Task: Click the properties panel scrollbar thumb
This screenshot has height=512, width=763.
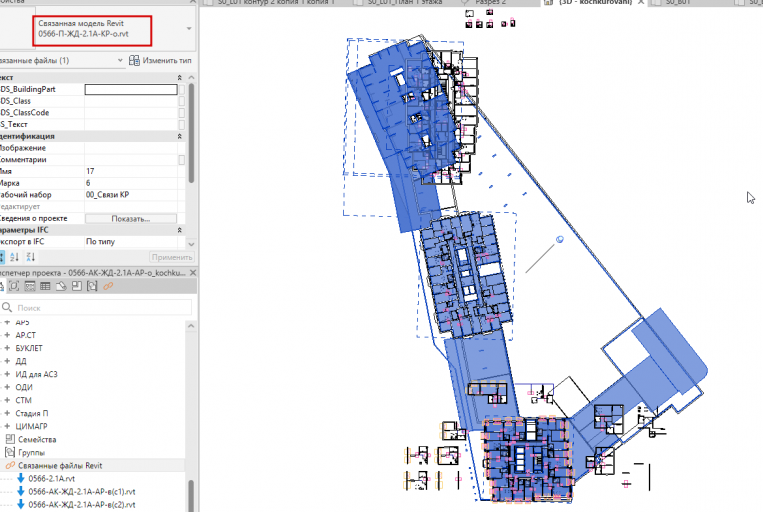Action: click(191, 134)
